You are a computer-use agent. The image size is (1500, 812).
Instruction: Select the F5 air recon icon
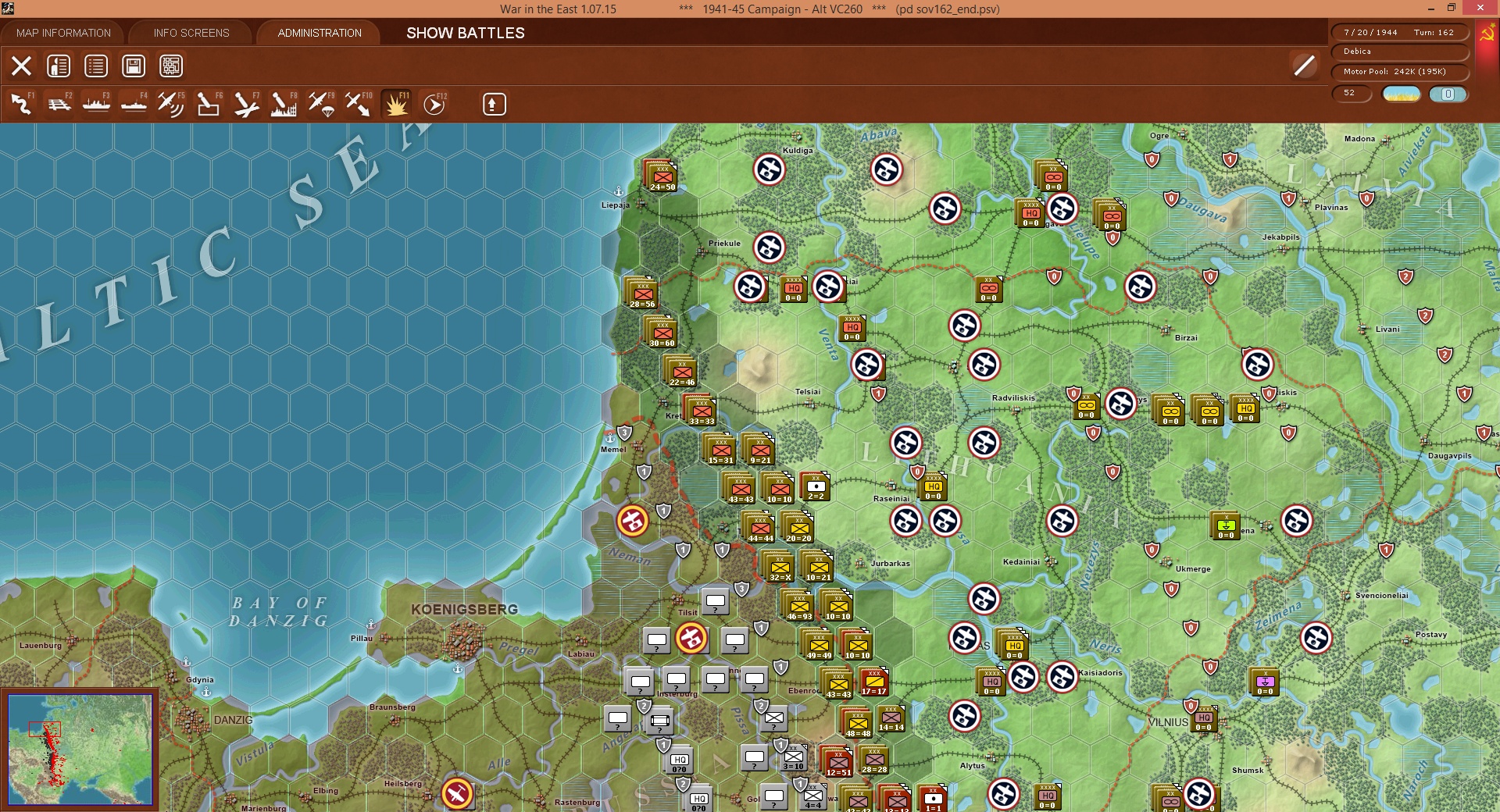pos(171,104)
